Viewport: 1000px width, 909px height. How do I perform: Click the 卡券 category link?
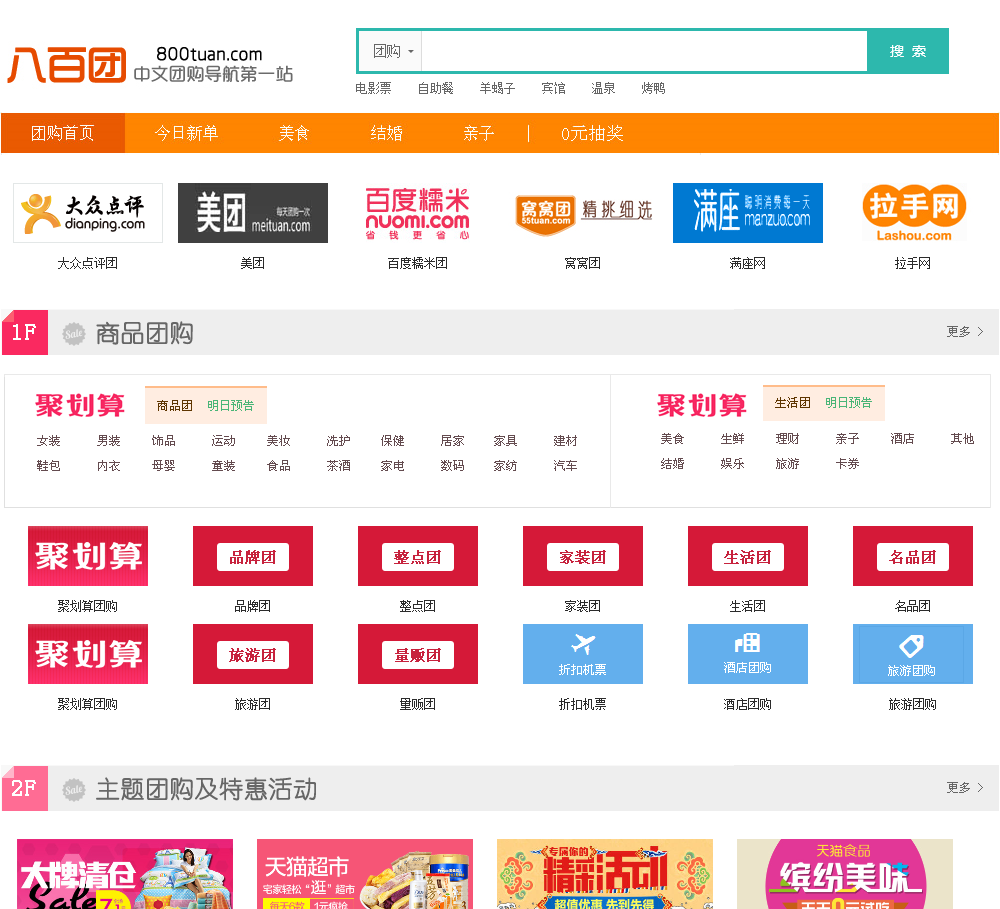(848, 464)
